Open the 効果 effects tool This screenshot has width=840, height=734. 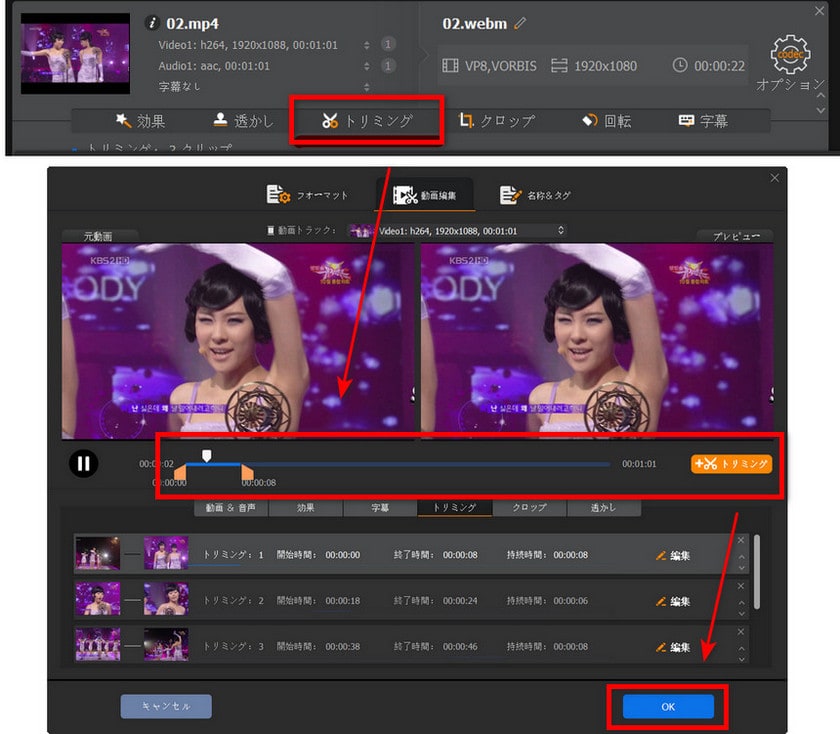tap(140, 121)
